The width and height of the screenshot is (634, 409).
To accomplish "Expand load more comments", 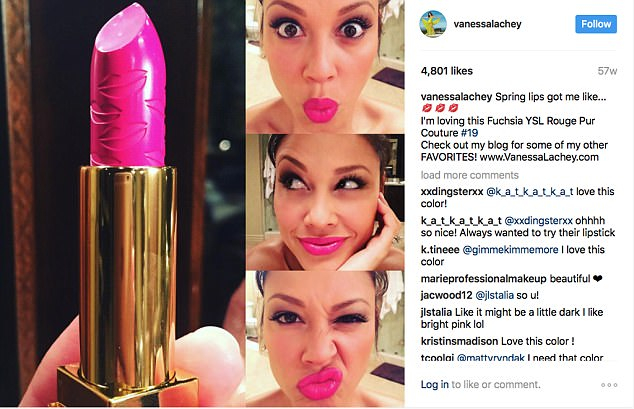I will pos(469,175).
